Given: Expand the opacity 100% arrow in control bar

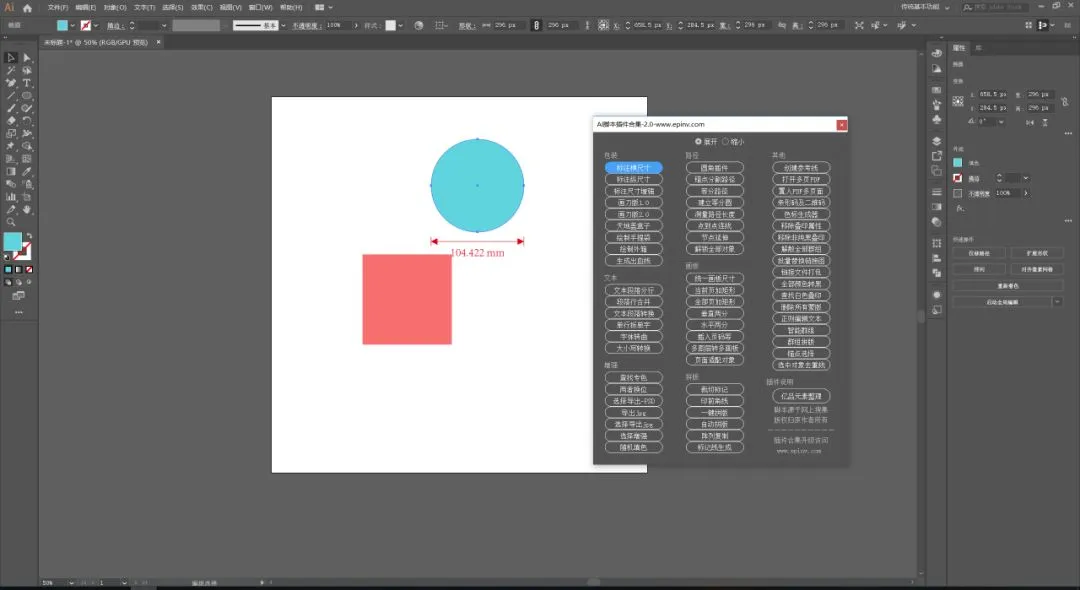Looking at the screenshot, I should coord(356,25).
